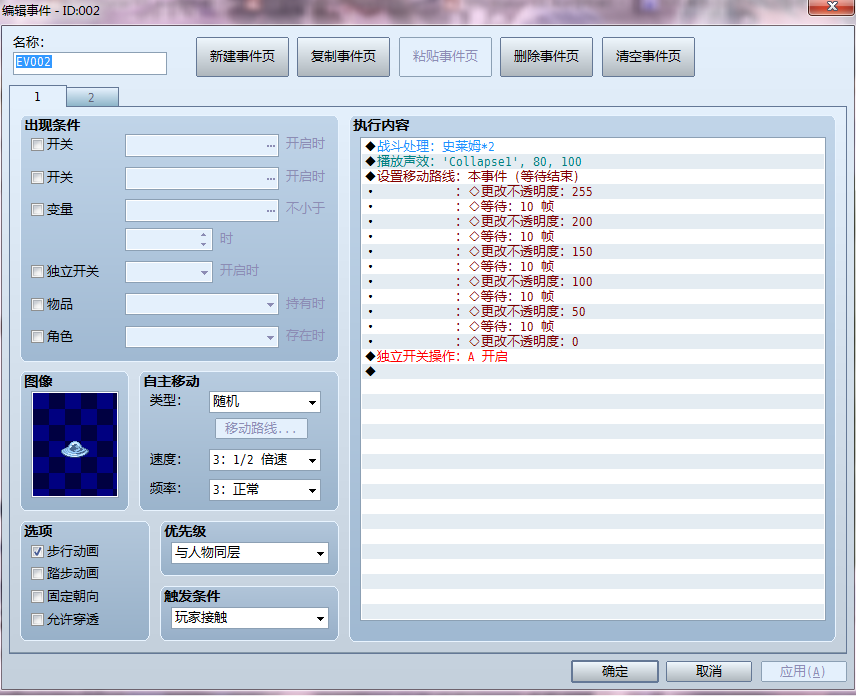Screen dimensions: 856x696
Task: Open the first 开关 selector field
Action: coord(202,146)
